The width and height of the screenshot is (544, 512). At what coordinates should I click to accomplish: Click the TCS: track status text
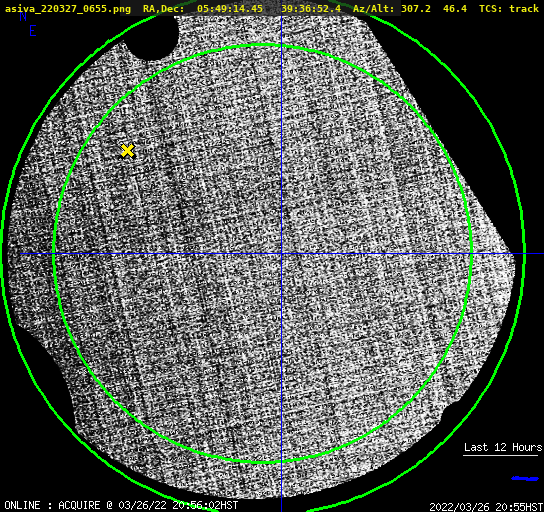pos(509,8)
